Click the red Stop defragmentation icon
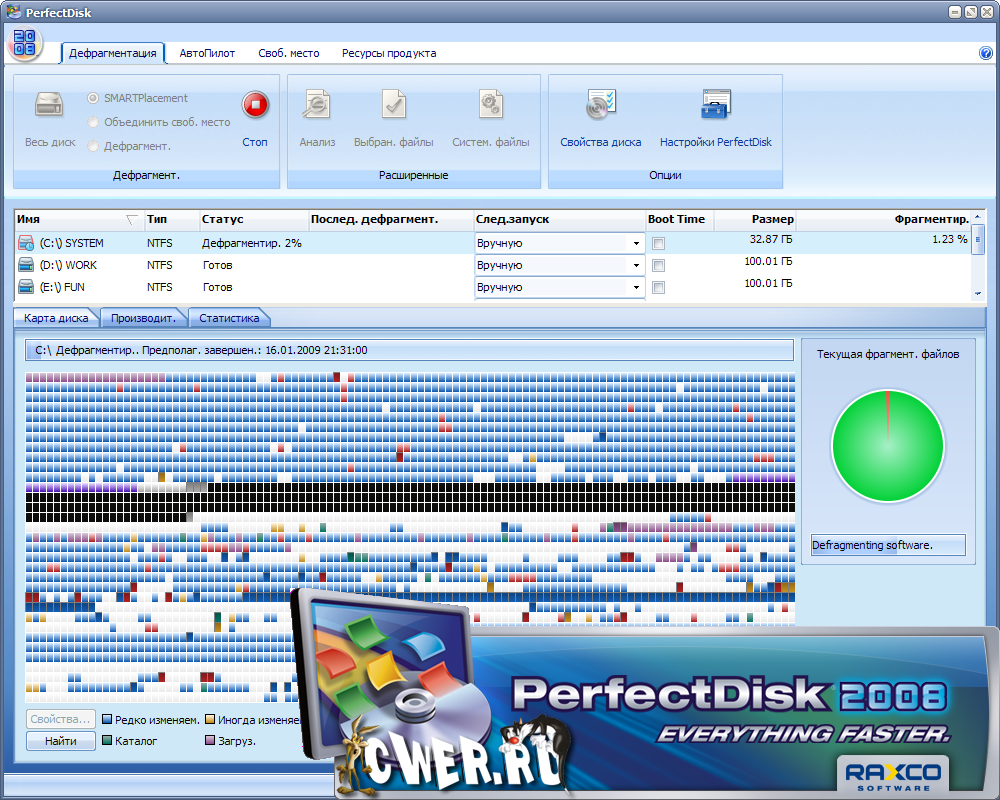The height and width of the screenshot is (800, 1000). pos(256,104)
